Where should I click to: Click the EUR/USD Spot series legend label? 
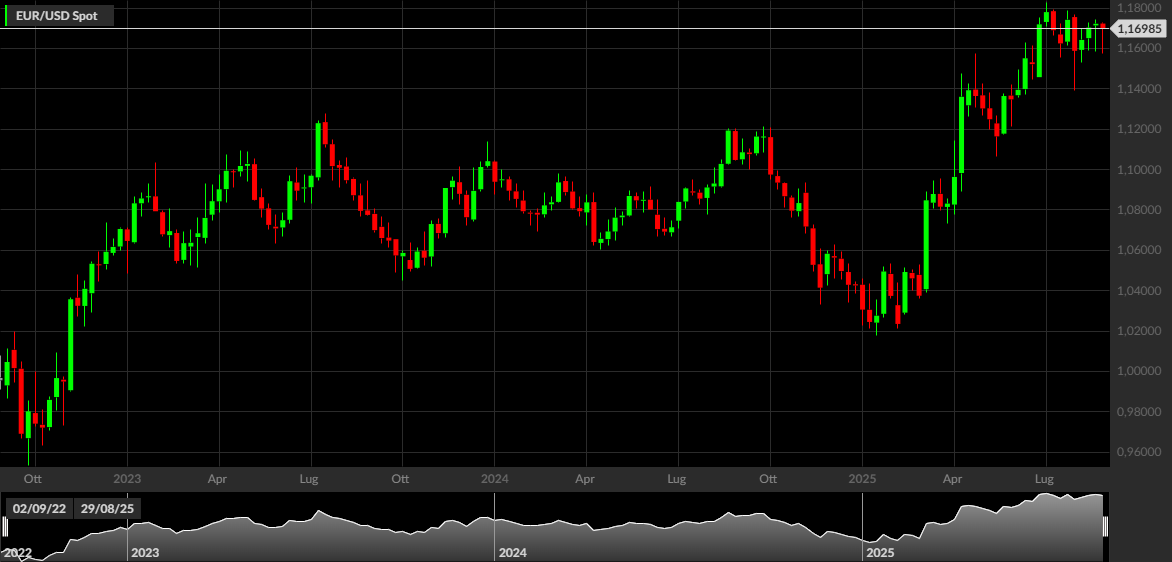point(56,16)
